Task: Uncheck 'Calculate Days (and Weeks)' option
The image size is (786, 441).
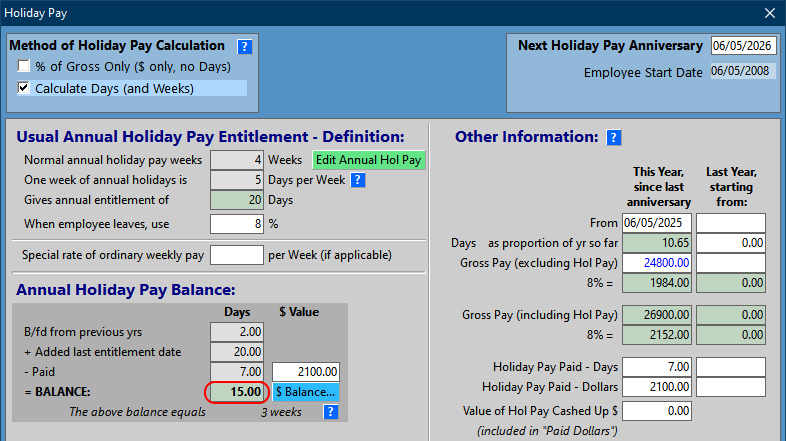Action: pos(25,88)
